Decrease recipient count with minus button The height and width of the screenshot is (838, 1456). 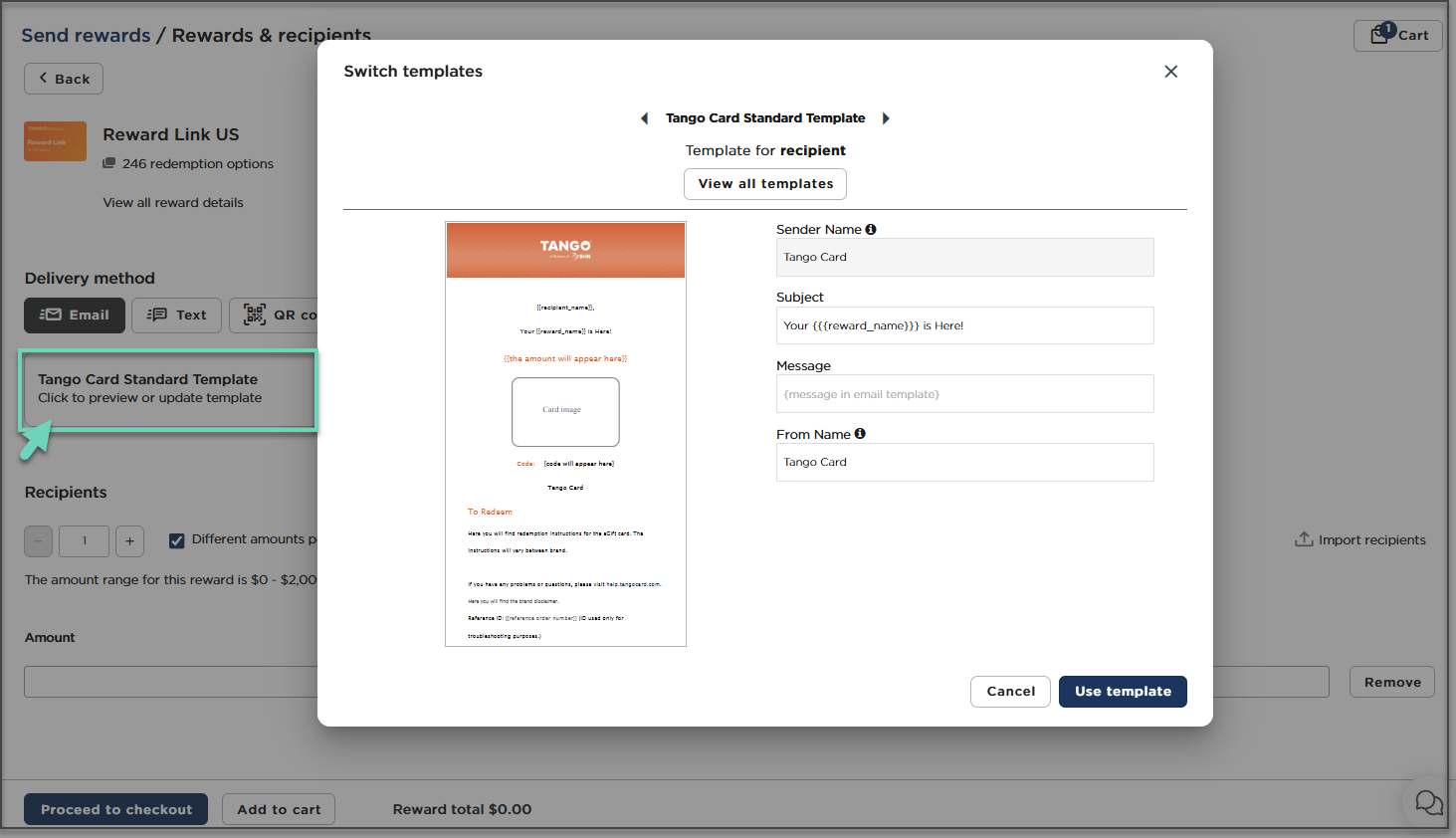click(x=38, y=541)
